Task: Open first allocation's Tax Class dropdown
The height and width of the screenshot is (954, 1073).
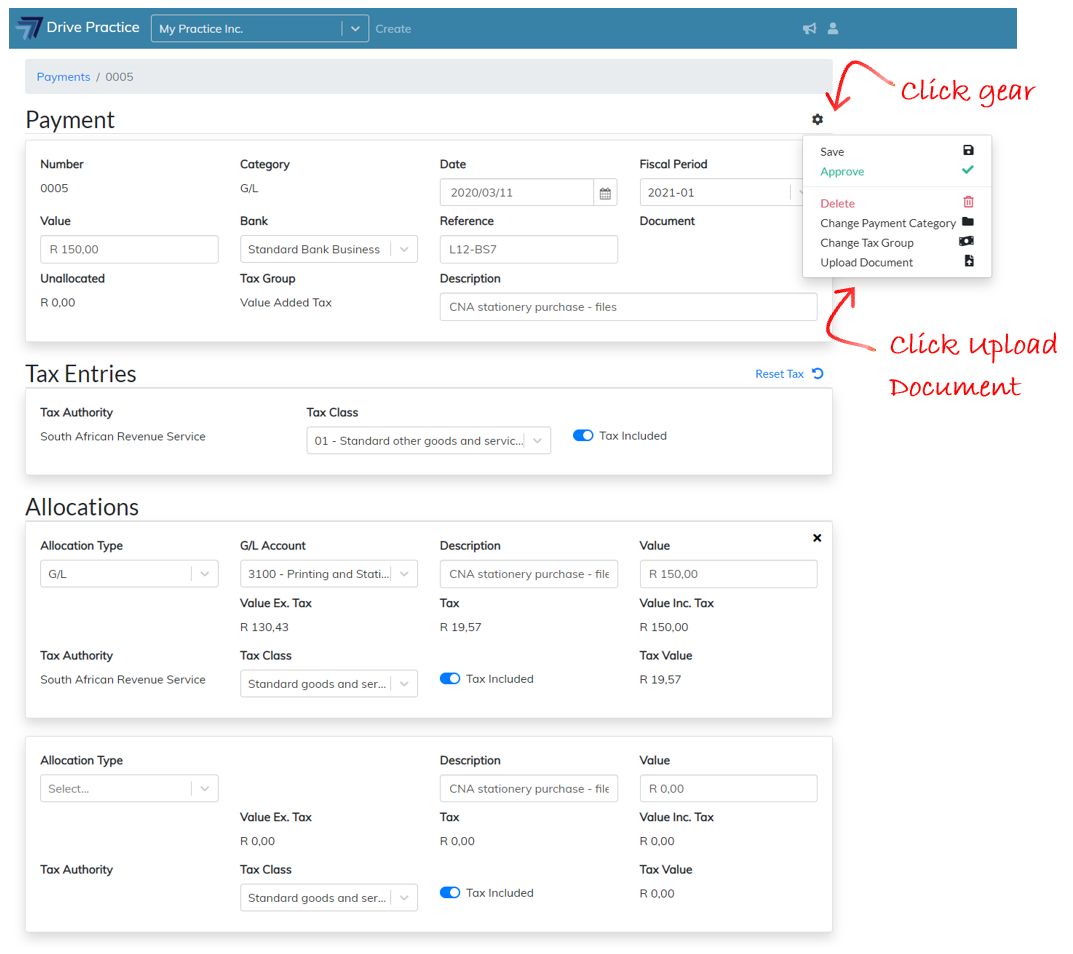Action: (x=328, y=684)
